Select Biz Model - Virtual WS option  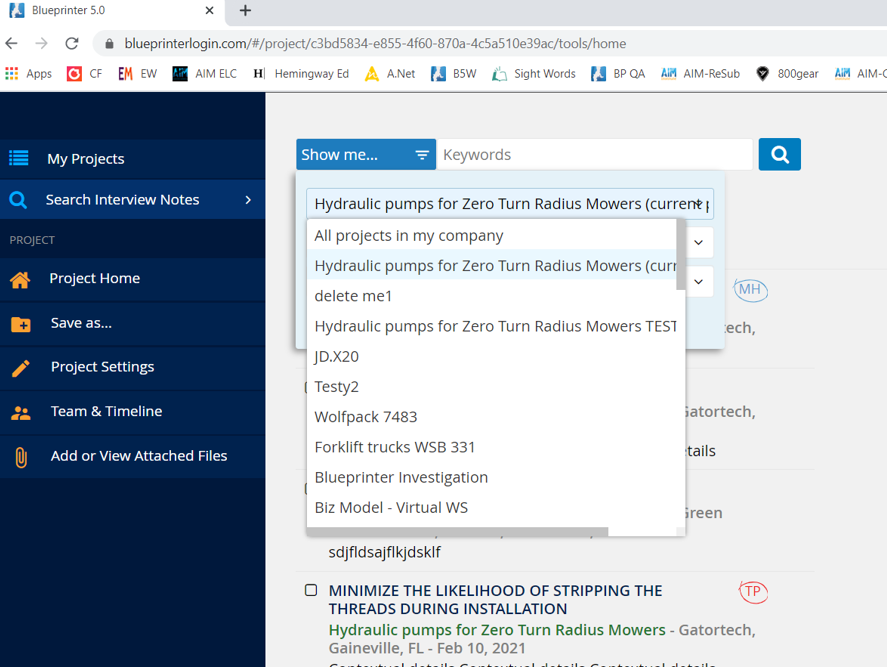coord(492,507)
